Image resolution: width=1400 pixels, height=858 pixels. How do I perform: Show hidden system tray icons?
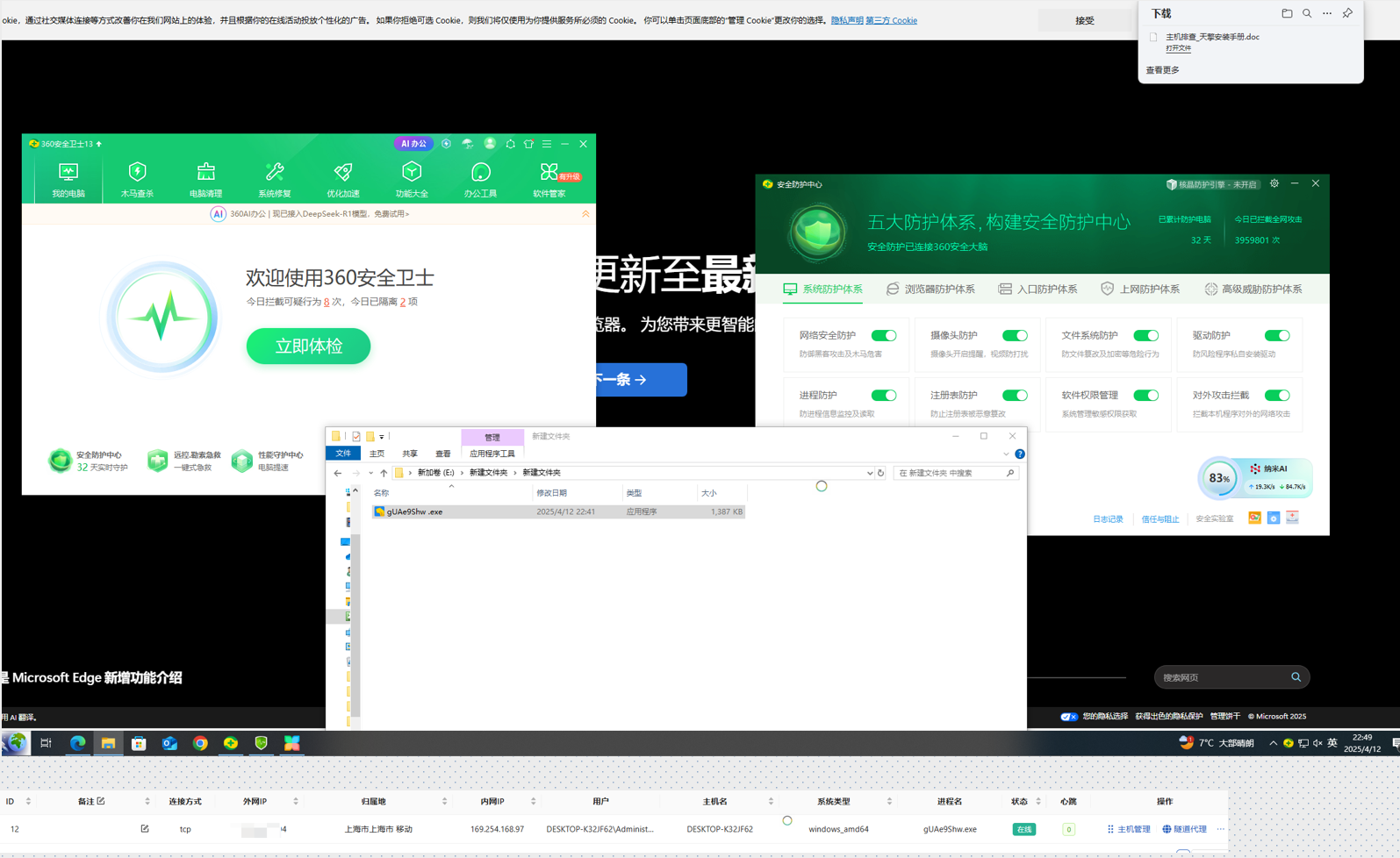click(x=1273, y=743)
